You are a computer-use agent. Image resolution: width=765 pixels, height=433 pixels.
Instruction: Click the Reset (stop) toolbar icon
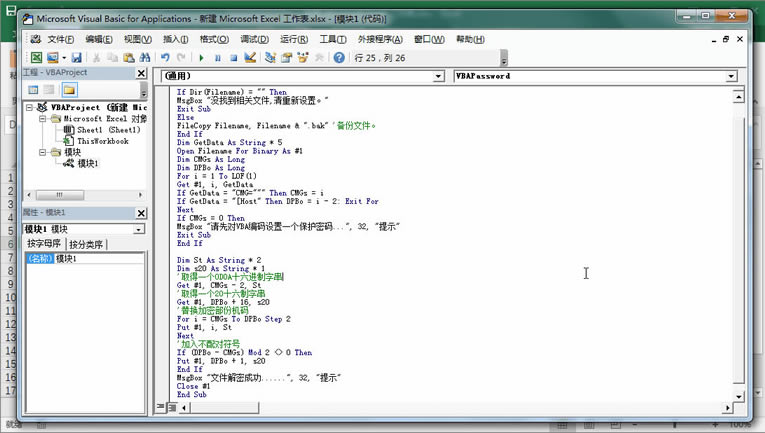click(233, 58)
